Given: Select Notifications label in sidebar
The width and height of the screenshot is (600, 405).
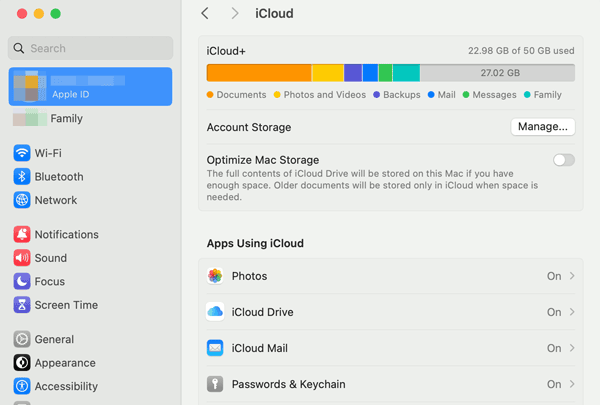Looking at the screenshot, I should (67, 234).
